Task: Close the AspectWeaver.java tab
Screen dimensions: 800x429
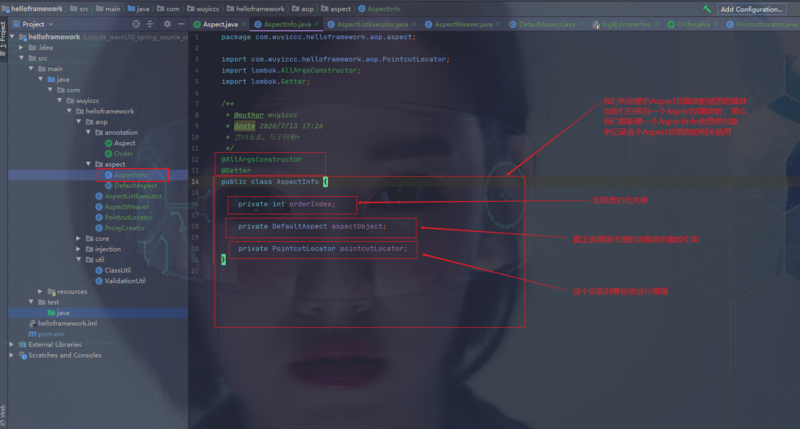Action: pyautogui.click(x=498, y=24)
